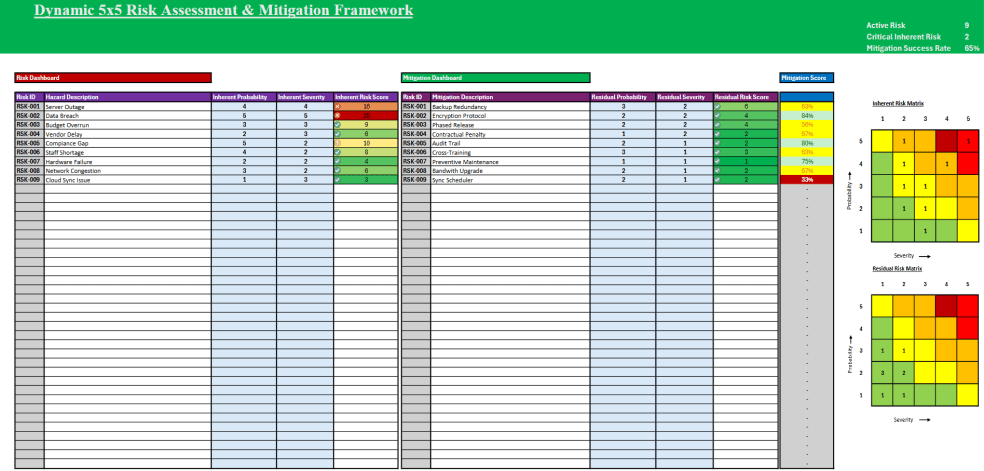Select the Inherent Severity column header

click(x=305, y=97)
